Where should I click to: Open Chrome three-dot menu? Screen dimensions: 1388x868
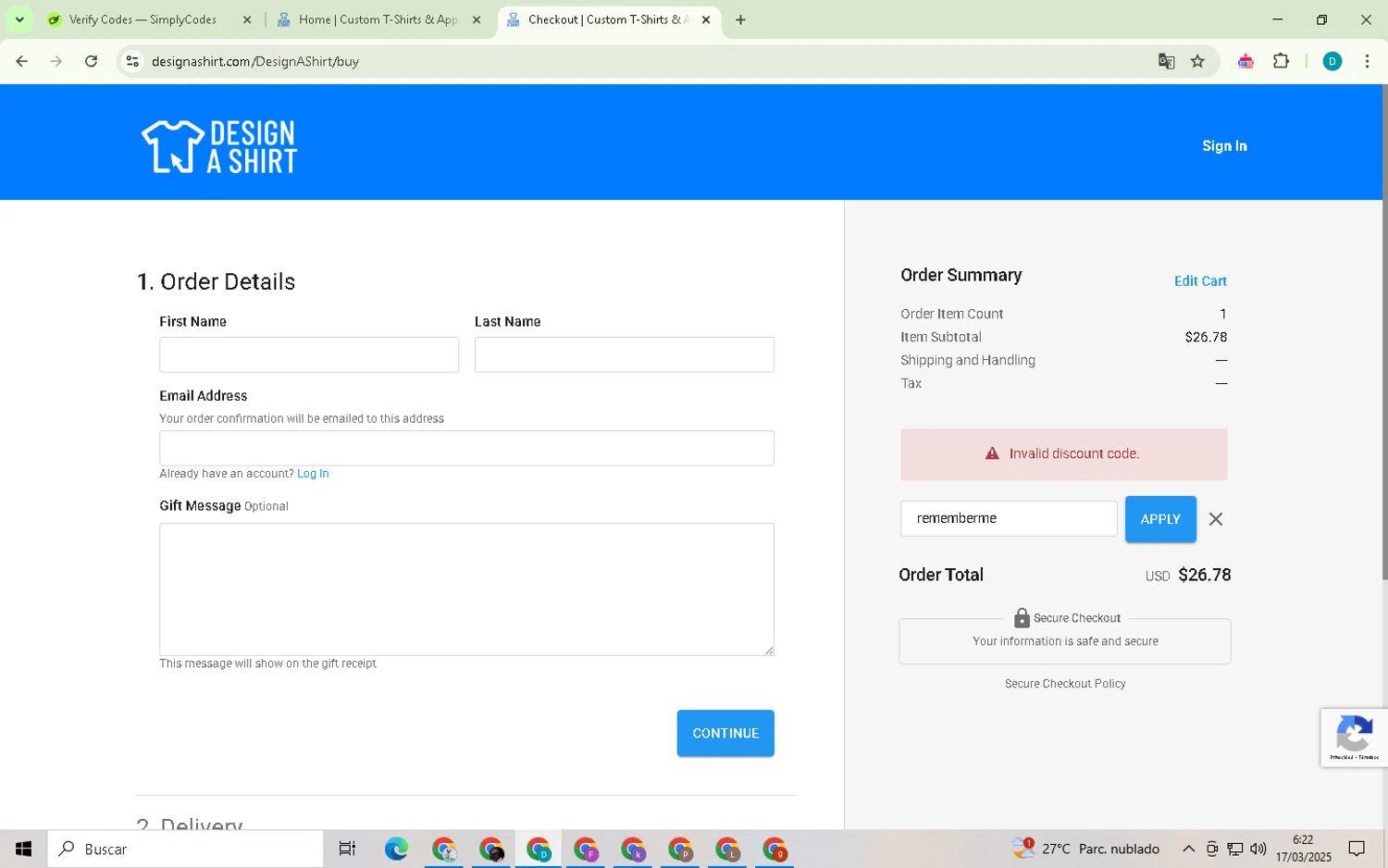tap(1367, 61)
